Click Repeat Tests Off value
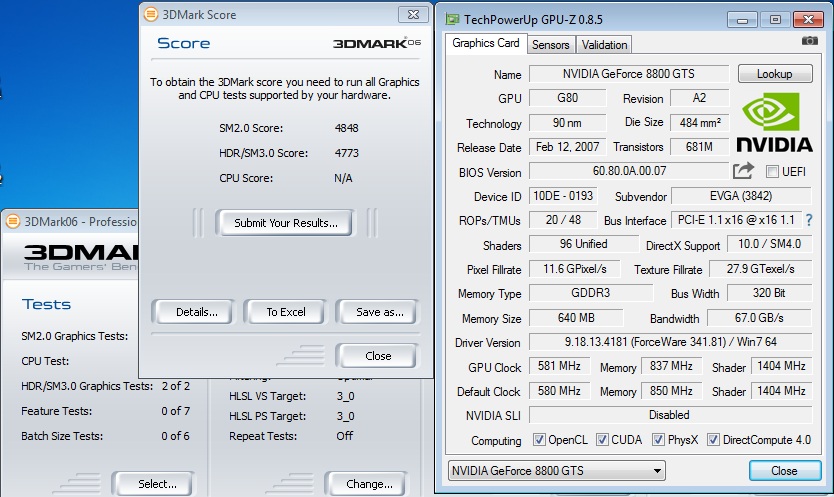This screenshot has width=834, height=497. click(x=345, y=436)
